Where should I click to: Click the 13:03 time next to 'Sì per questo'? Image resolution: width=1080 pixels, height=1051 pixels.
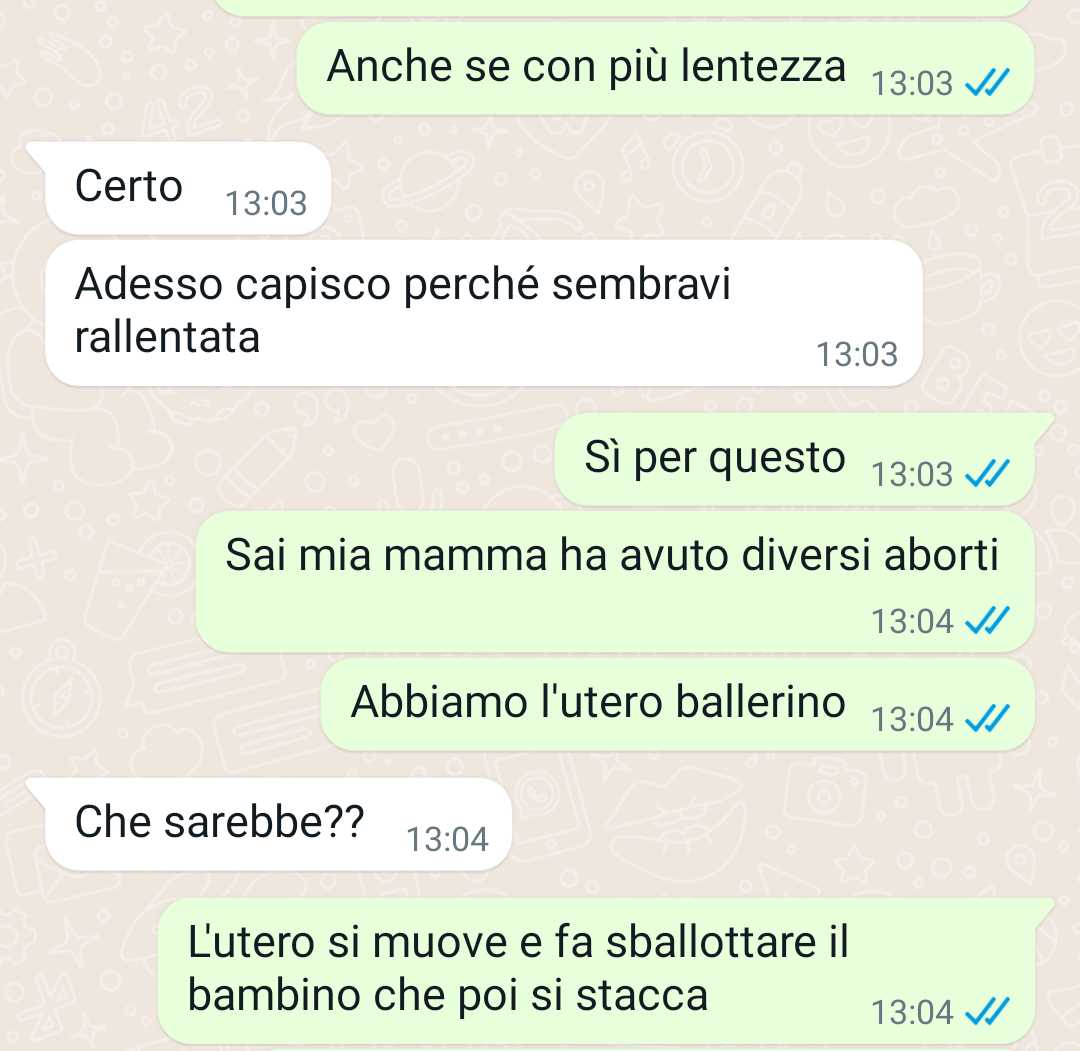coord(912,475)
